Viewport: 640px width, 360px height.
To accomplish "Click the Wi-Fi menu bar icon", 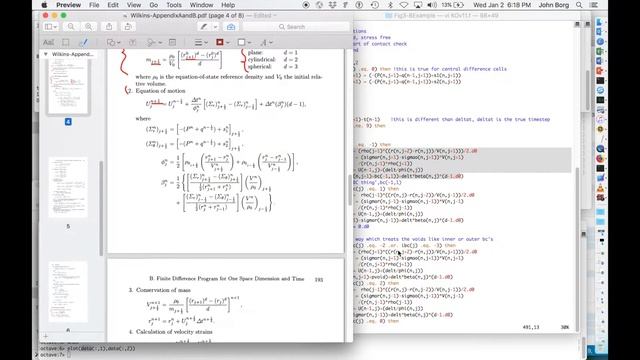I will pos(403,5).
